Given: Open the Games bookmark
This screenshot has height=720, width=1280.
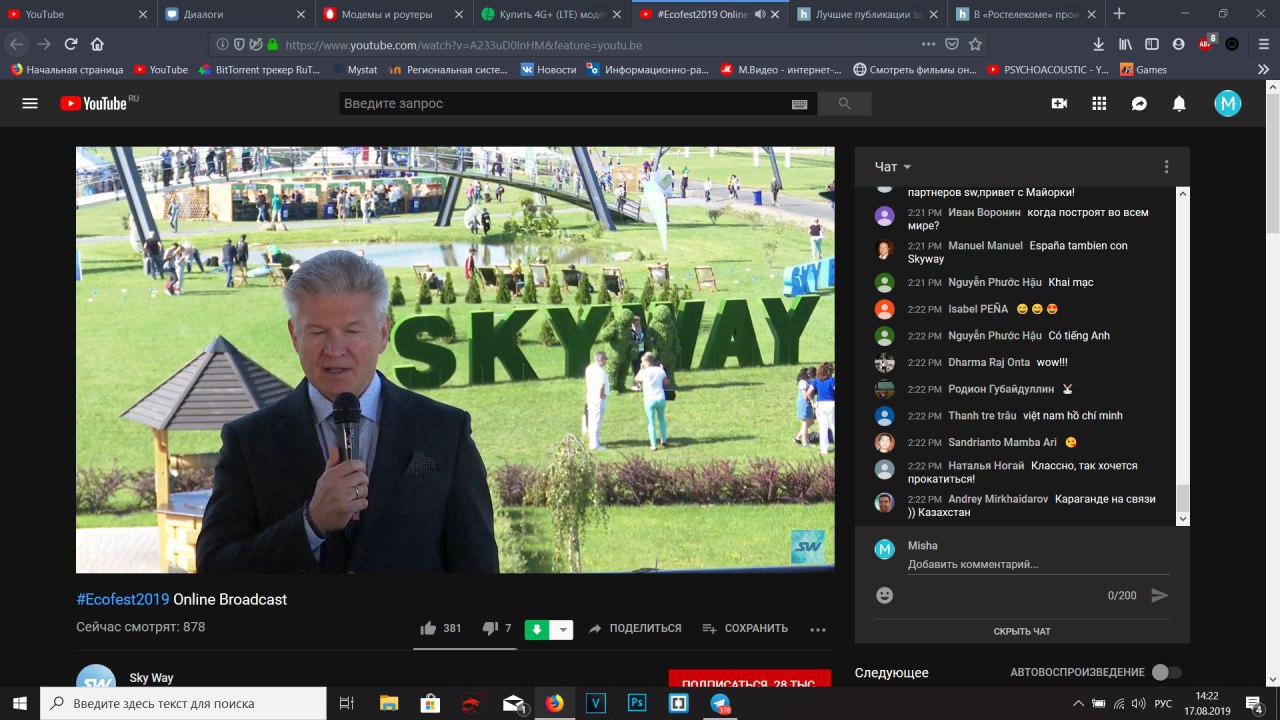Looking at the screenshot, I should [1143, 70].
